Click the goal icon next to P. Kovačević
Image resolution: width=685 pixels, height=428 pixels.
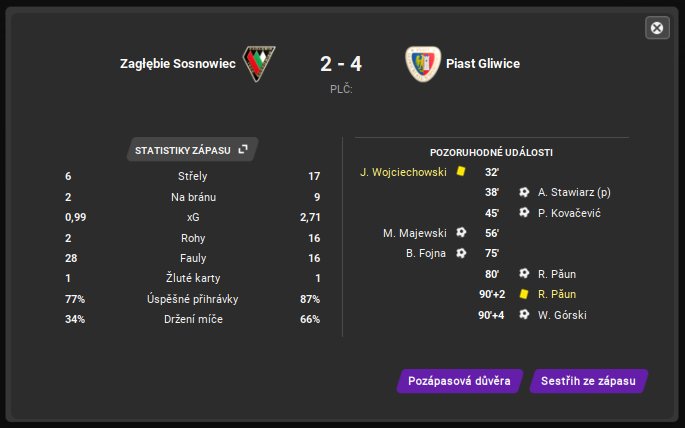click(523, 213)
